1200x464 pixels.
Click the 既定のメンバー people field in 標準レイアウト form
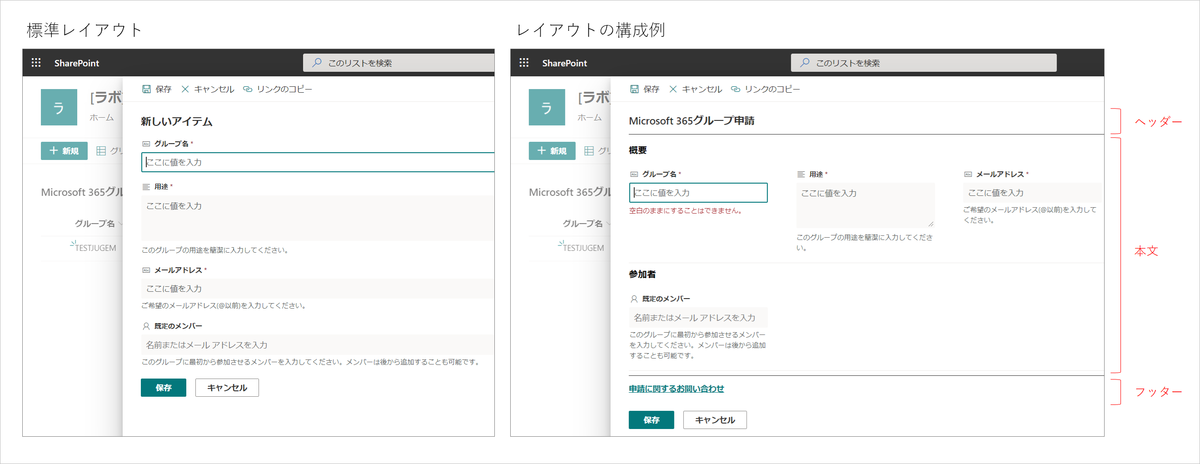tap(318, 344)
